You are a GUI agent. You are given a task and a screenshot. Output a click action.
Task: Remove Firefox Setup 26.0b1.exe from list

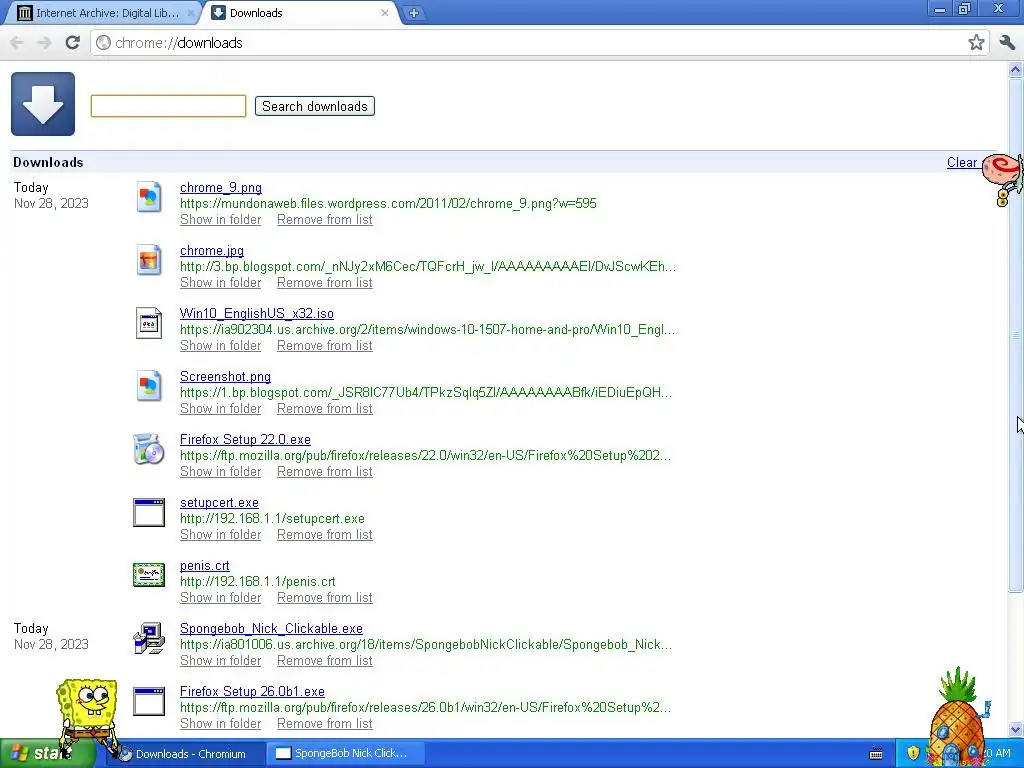coord(325,724)
